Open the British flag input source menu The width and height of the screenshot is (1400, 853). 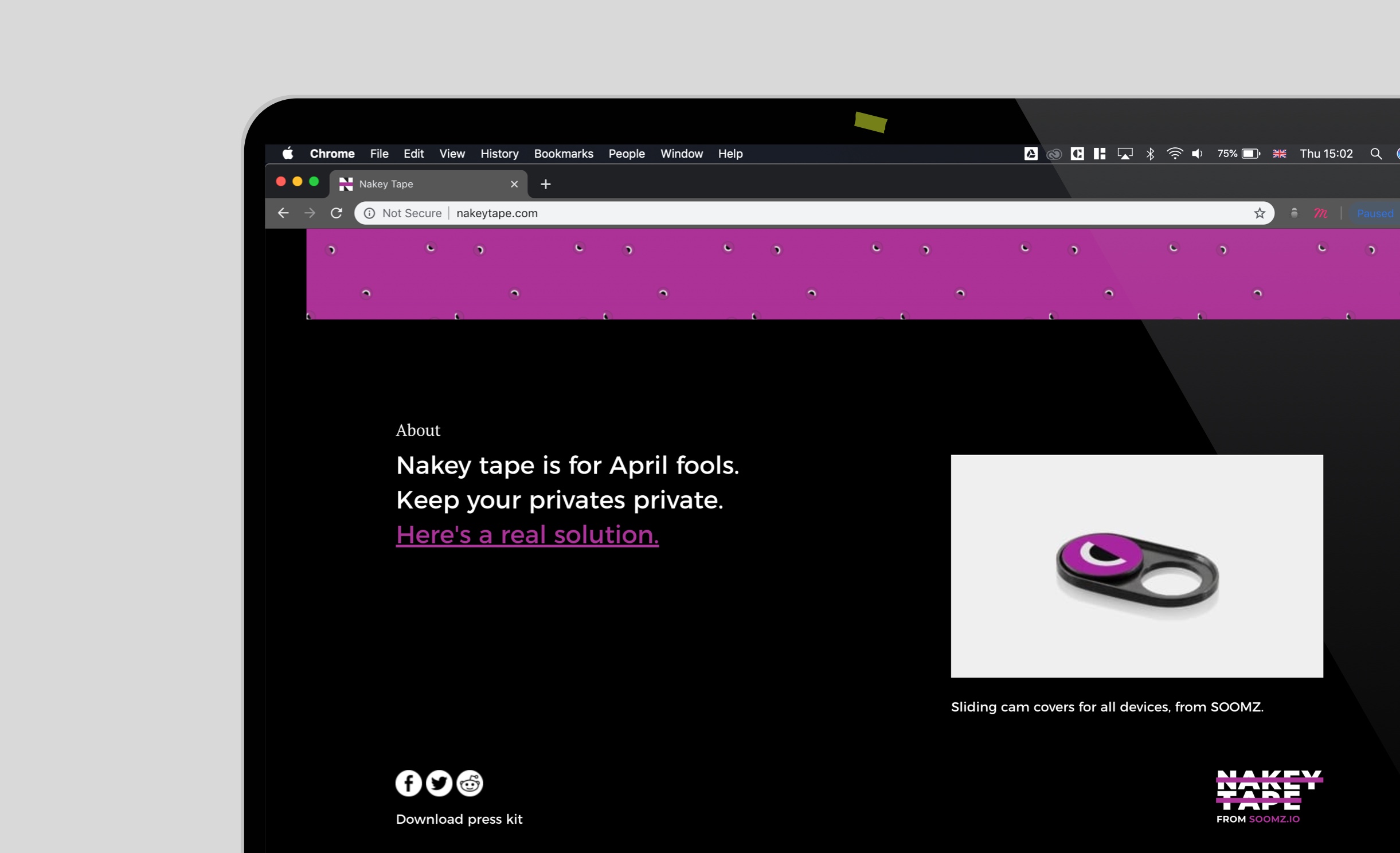(x=1280, y=154)
